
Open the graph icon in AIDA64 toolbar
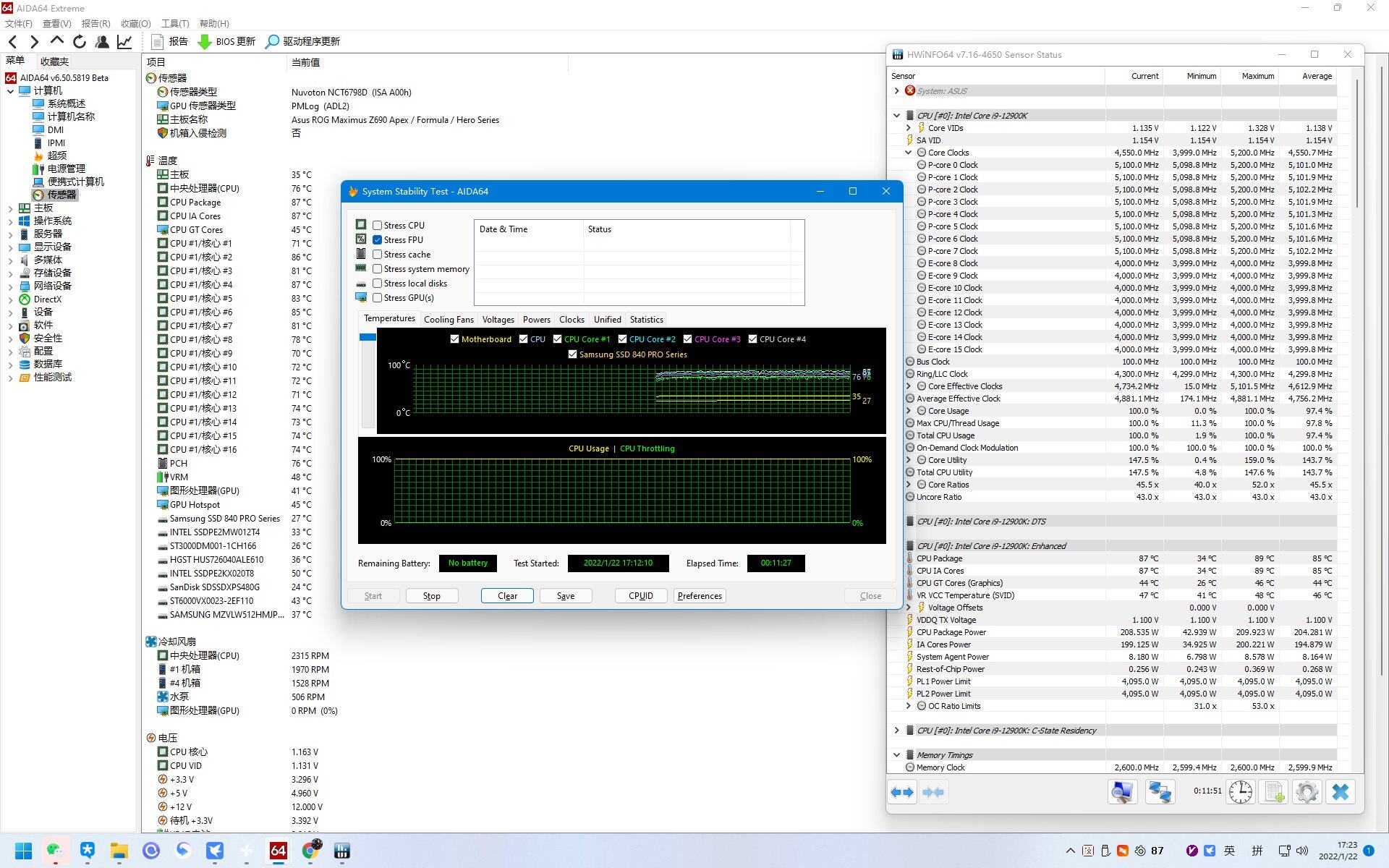pyautogui.click(x=124, y=42)
